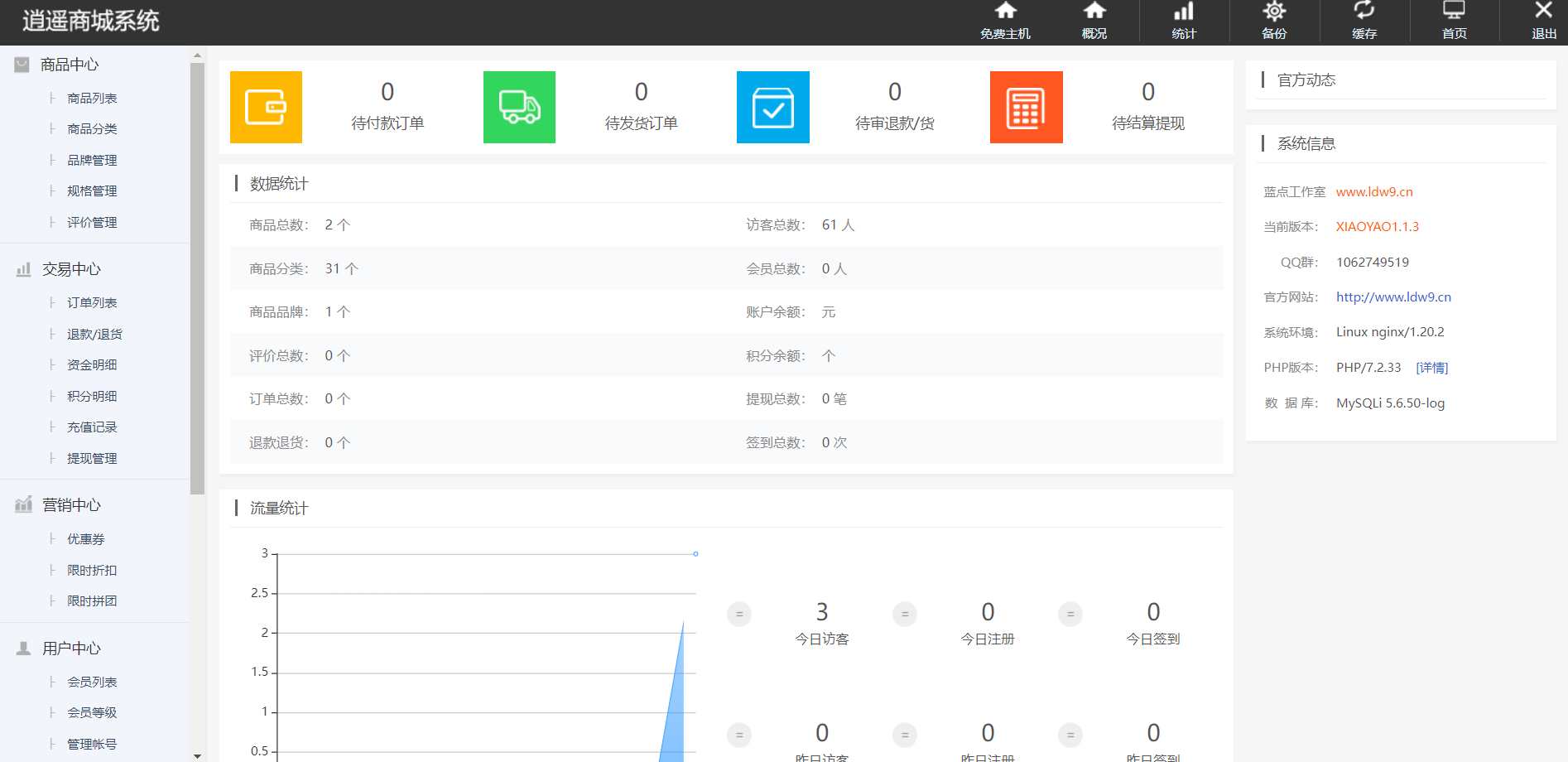
Task: Click the green 待发货订单 truck icon
Action: (519, 108)
